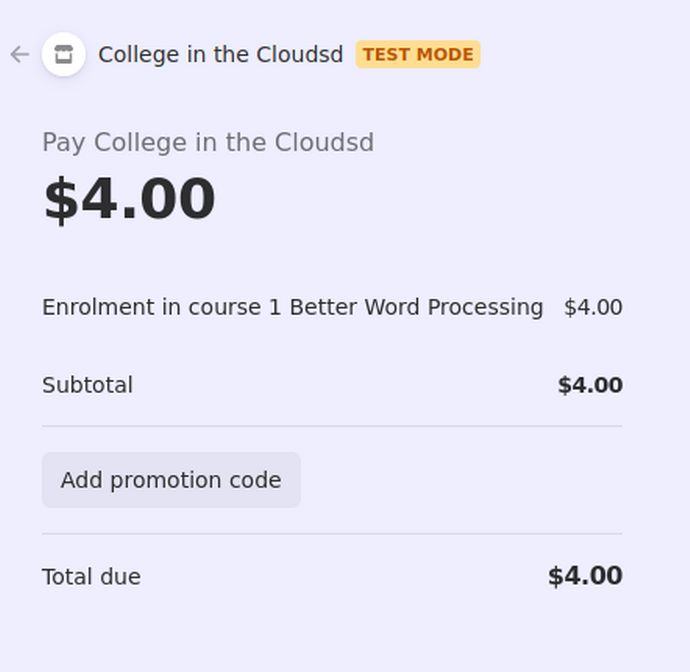
Task: Click the line item price $4.00
Action: coord(593,307)
